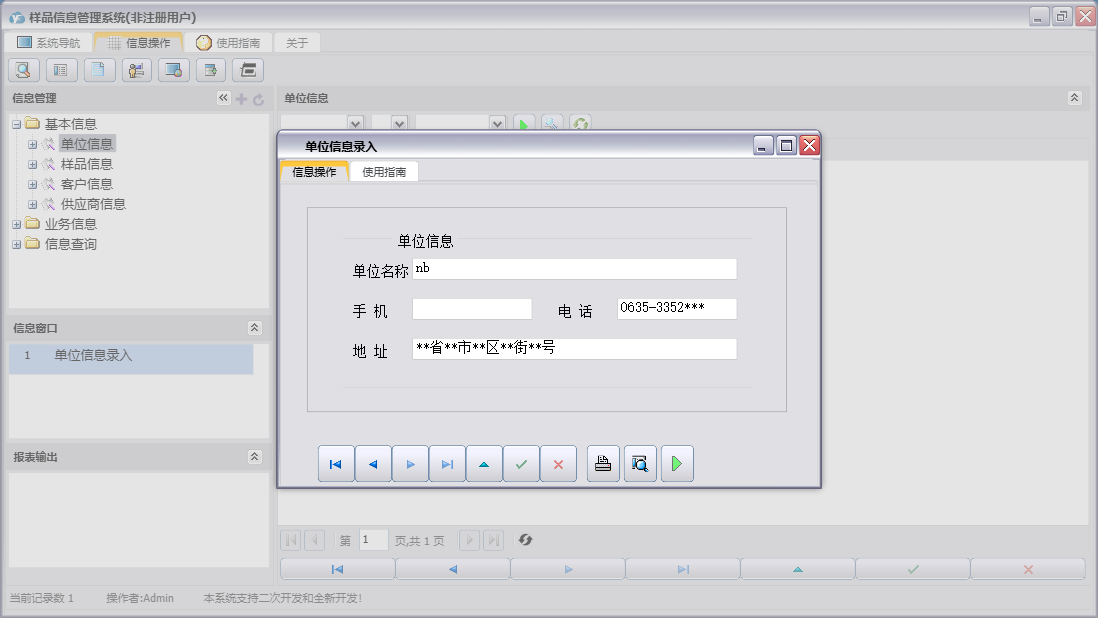
Task: Click the print icon in dialog
Action: pyautogui.click(x=603, y=464)
